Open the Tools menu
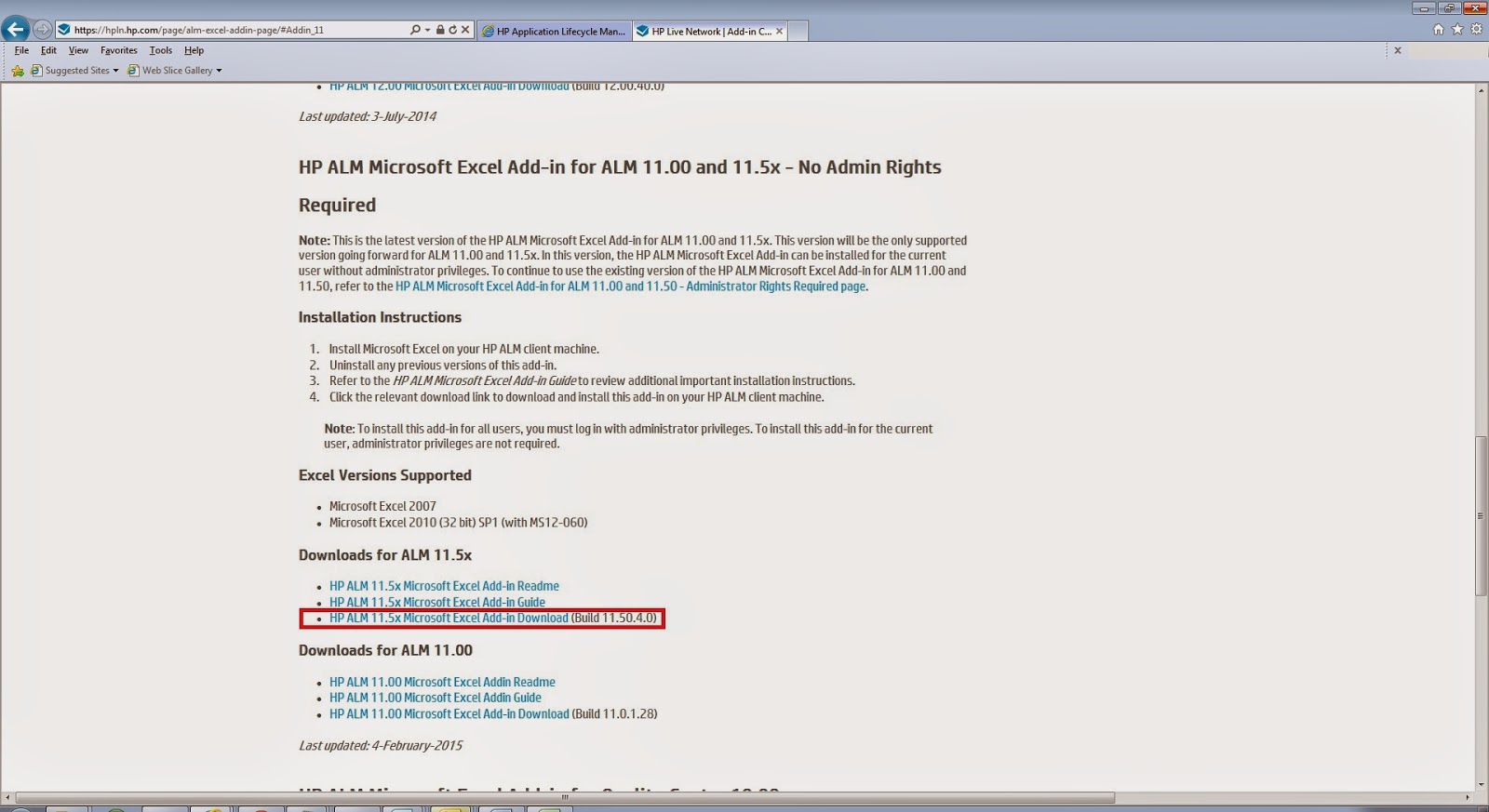This screenshot has height=812, width=1489. pos(161,50)
